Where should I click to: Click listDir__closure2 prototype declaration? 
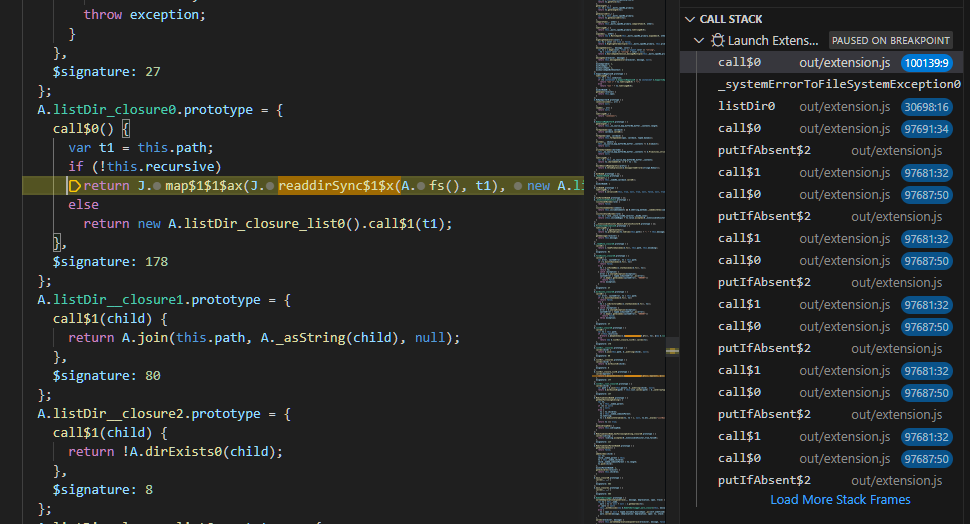pyautogui.click(x=164, y=413)
